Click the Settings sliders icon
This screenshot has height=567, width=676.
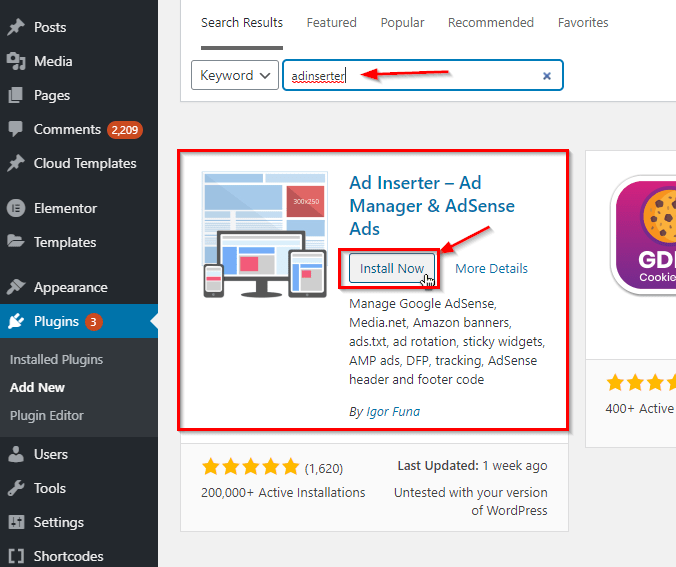pyautogui.click(x=16, y=522)
